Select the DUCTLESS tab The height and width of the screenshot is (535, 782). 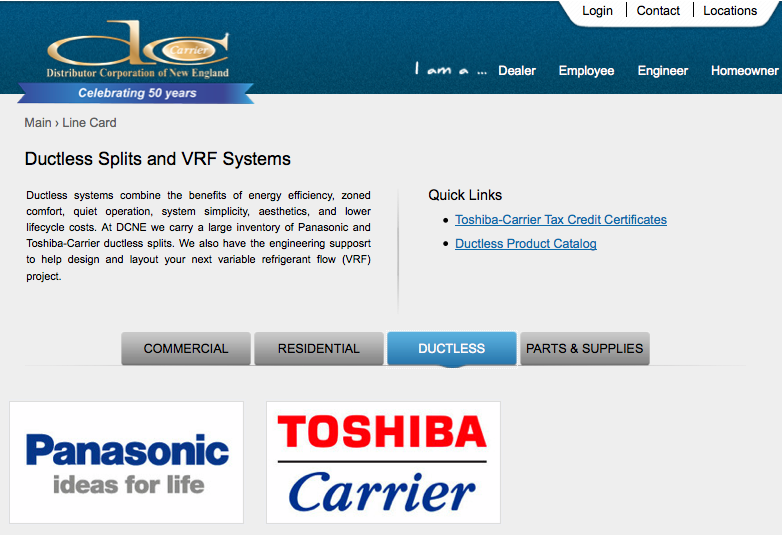coord(451,349)
